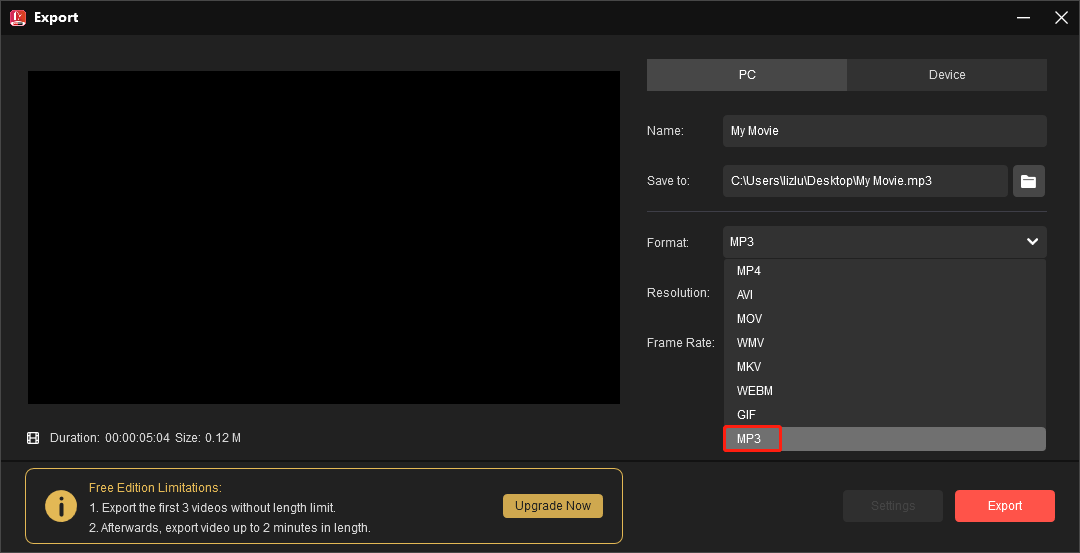Choose MKV from the format list

pyautogui.click(x=884, y=366)
